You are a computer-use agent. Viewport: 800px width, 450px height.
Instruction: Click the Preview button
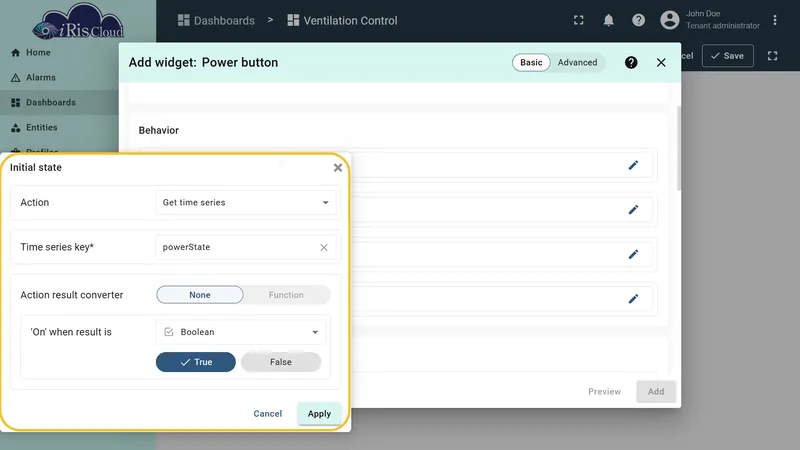[604, 391]
